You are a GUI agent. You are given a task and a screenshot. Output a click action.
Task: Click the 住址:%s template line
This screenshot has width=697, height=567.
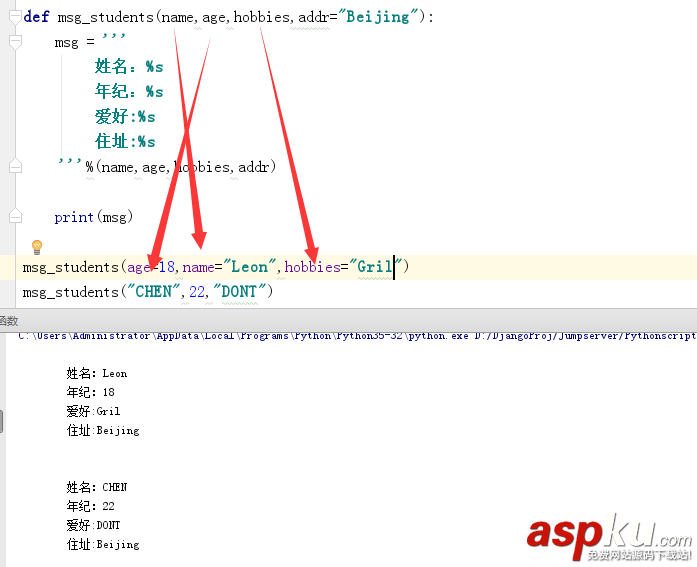[x=125, y=141]
